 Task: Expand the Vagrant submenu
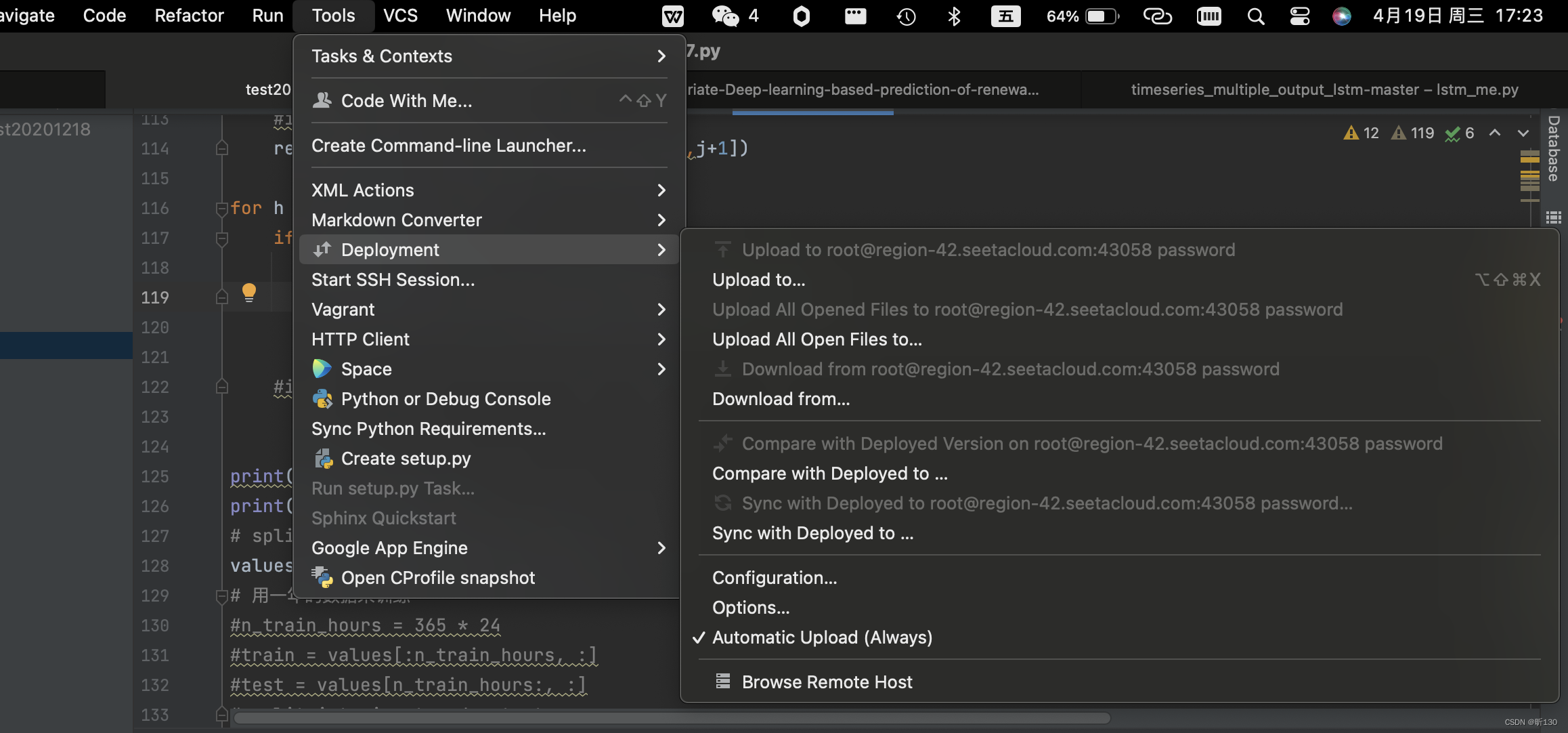point(343,309)
